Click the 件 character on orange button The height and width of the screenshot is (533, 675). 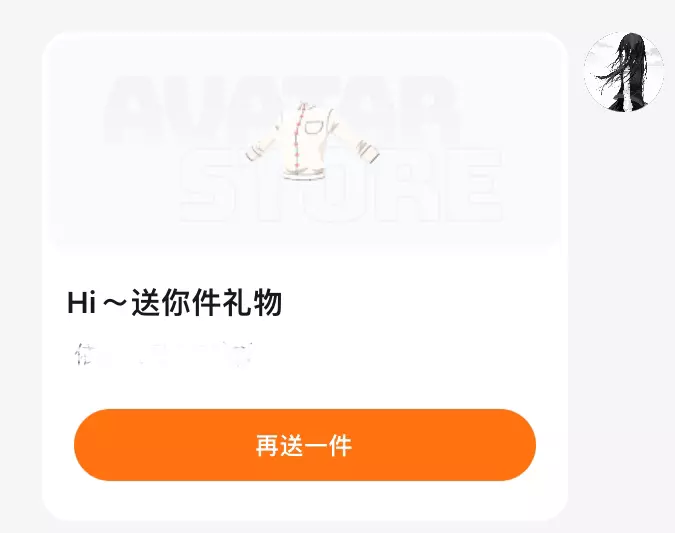(x=341, y=445)
